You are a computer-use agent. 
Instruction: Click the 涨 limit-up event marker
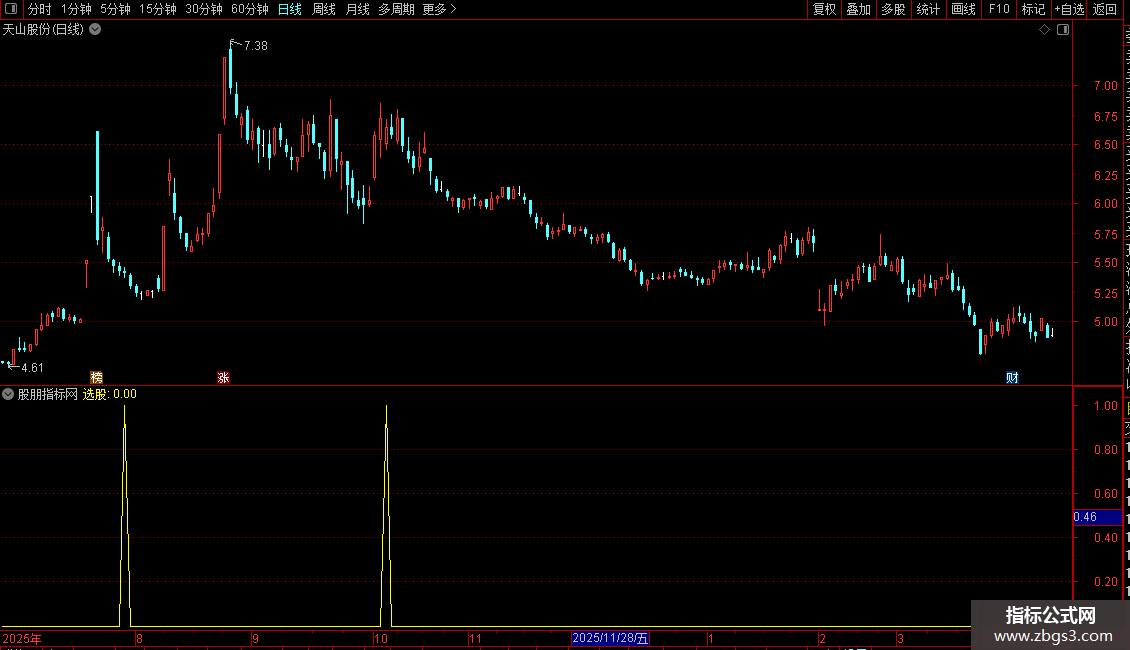click(223, 378)
